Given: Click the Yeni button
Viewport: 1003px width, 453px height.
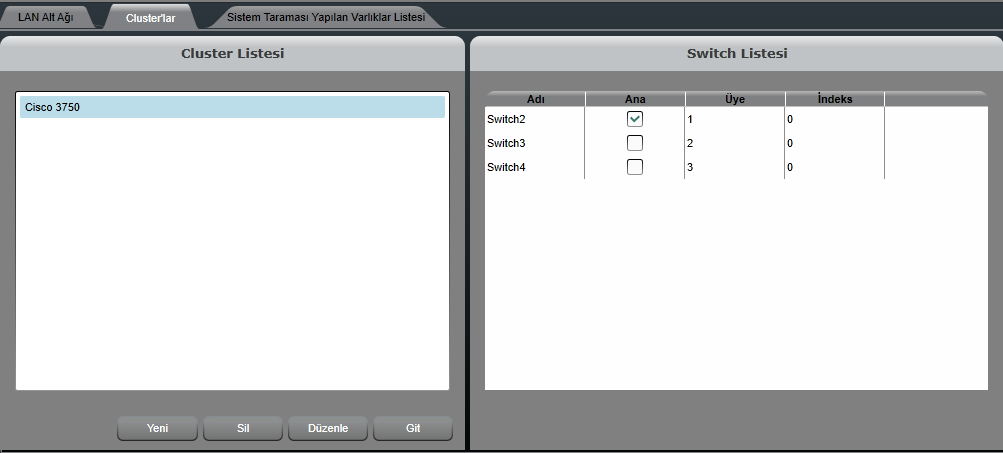Looking at the screenshot, I should click(157, 428).
